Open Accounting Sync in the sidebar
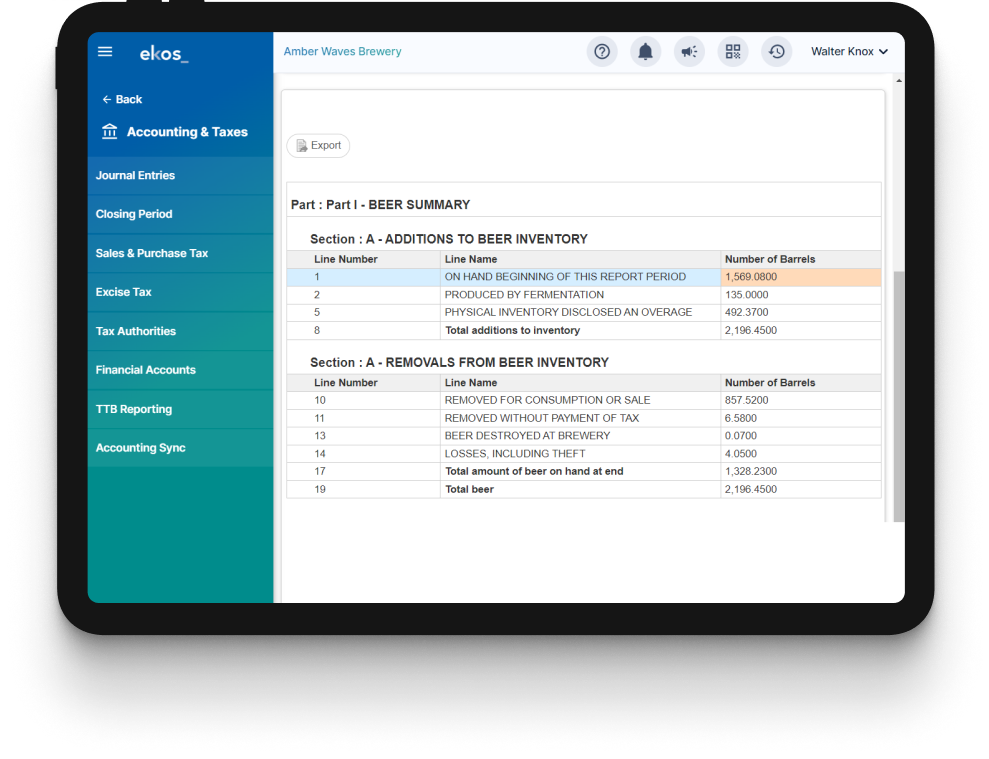 180,448
